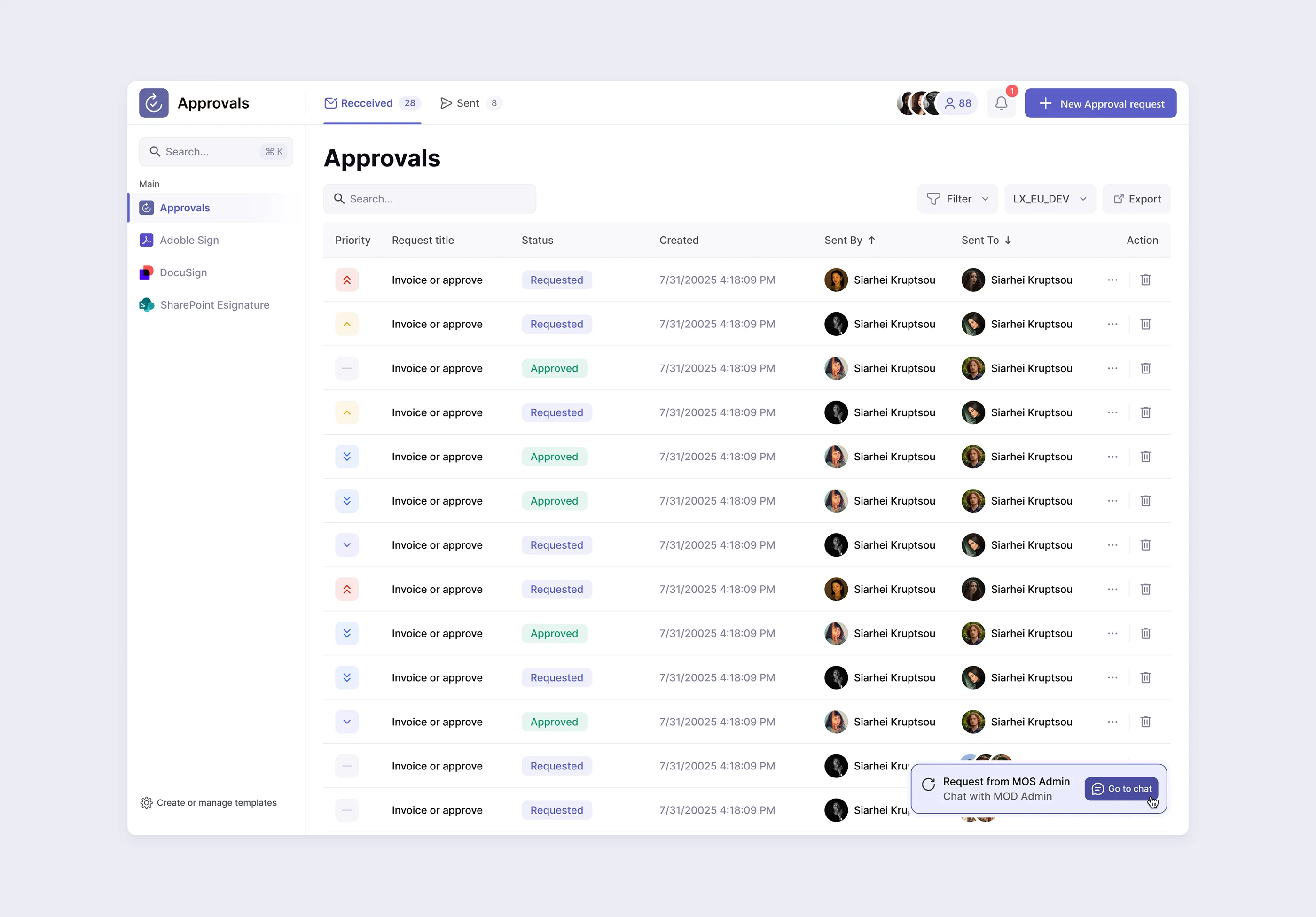Click the dash priority icon in third row
Viewport: 1316px width, 917px height.
(347, 368)
